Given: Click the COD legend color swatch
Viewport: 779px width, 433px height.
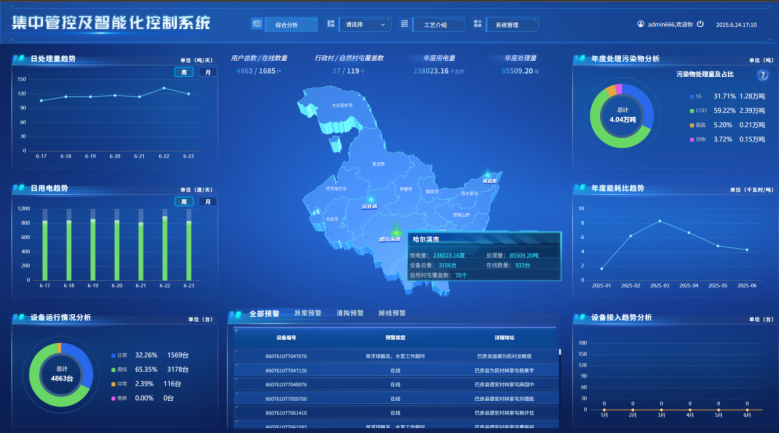Looking at the screenshot, I should pyautogui.click(x=690, y=110).
